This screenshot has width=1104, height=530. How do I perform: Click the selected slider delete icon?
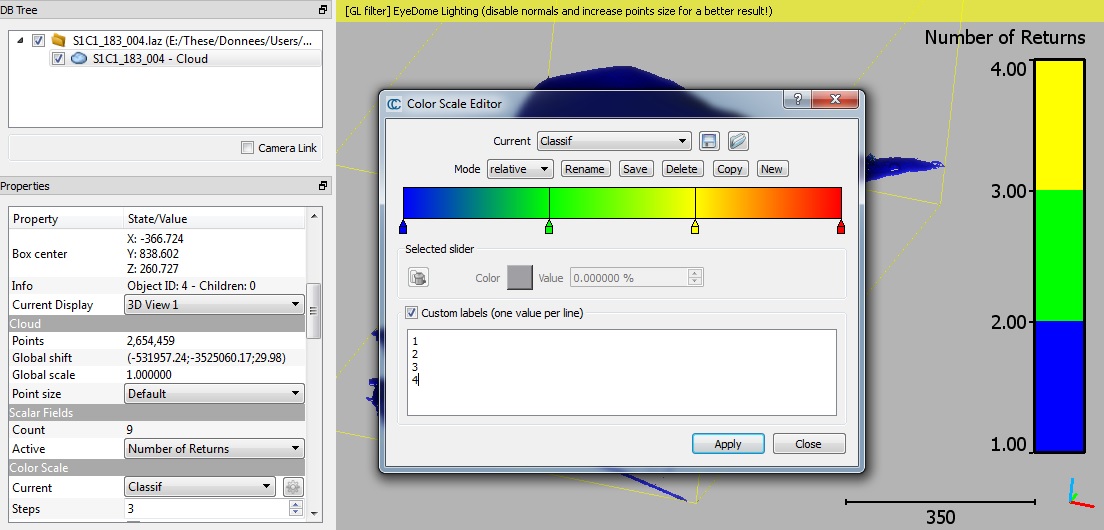click(x=419, y=277)
